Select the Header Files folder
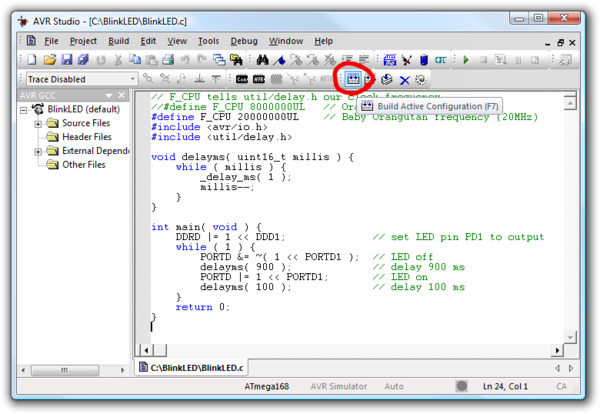 (86, 137)
